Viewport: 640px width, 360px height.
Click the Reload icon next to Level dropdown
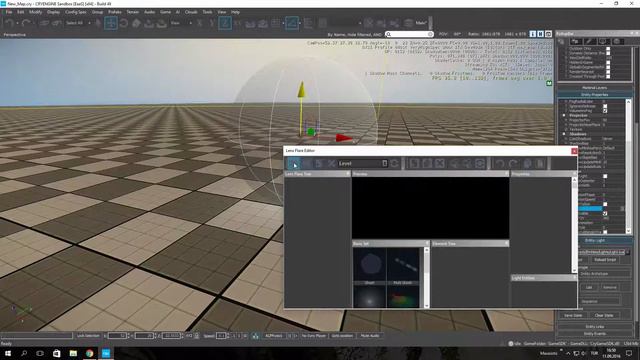click(394, 164)
